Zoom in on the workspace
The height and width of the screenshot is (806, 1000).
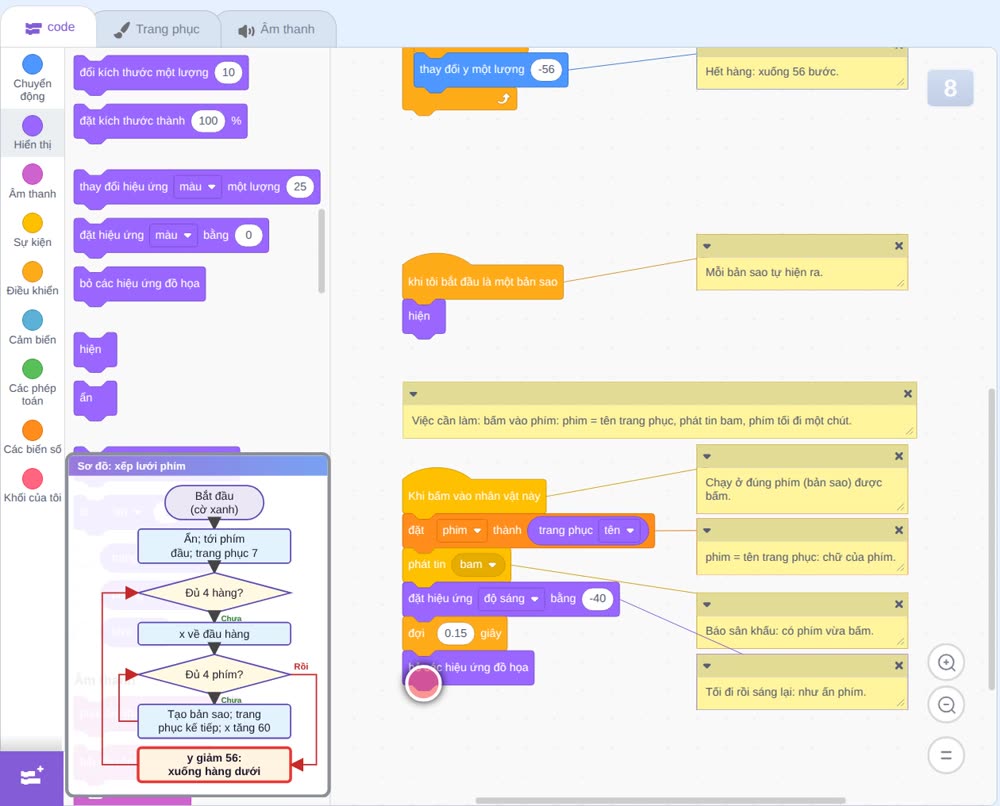point(946,663)
